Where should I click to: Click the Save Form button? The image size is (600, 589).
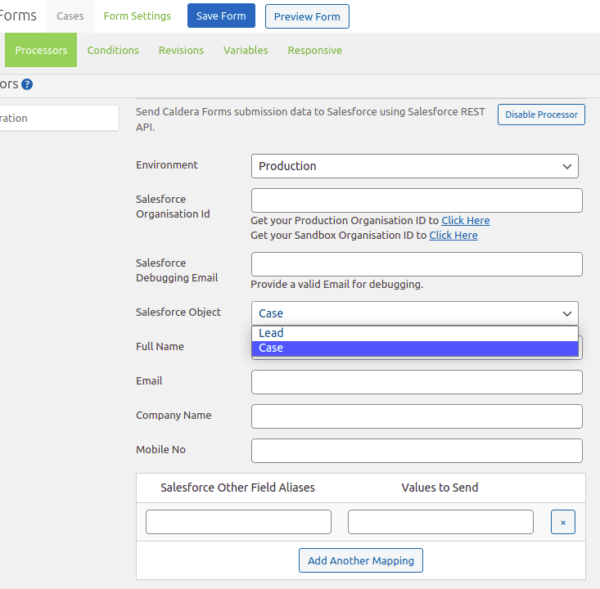click(221, 16)
